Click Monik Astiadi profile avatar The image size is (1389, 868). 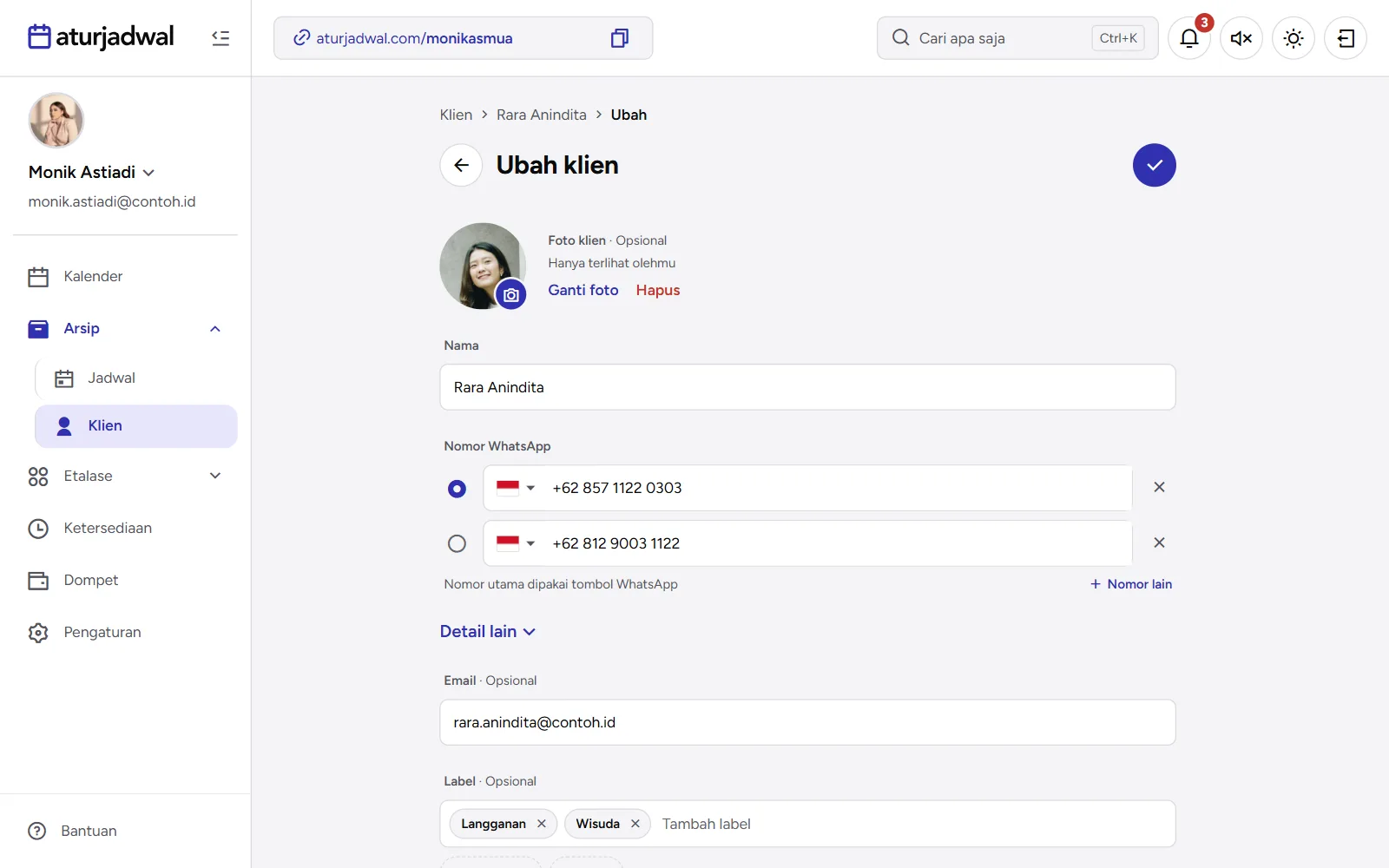tap(56, 121)
